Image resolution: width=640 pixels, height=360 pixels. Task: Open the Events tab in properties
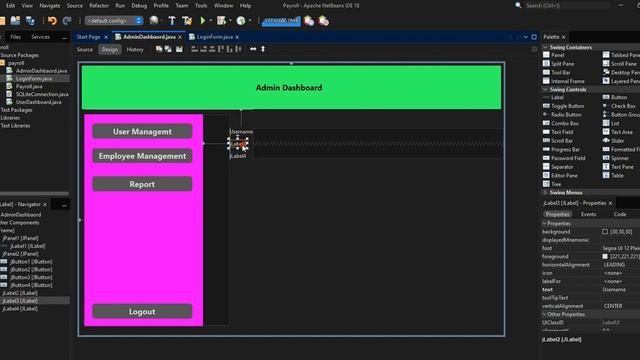pyautogui.click(x=588, y=214)
